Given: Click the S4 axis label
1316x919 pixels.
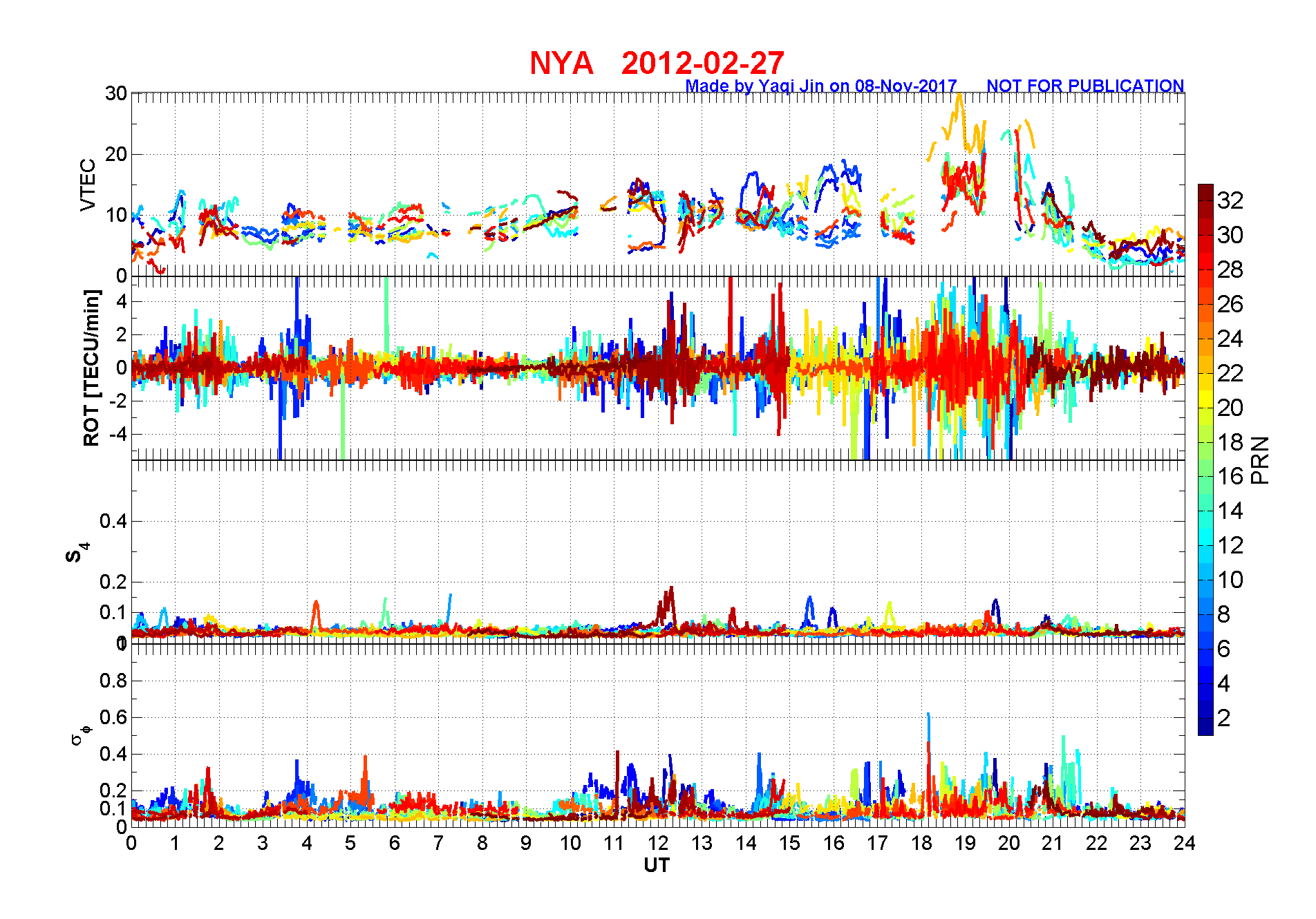Looking at the screenshot, I should click(77, 553).
